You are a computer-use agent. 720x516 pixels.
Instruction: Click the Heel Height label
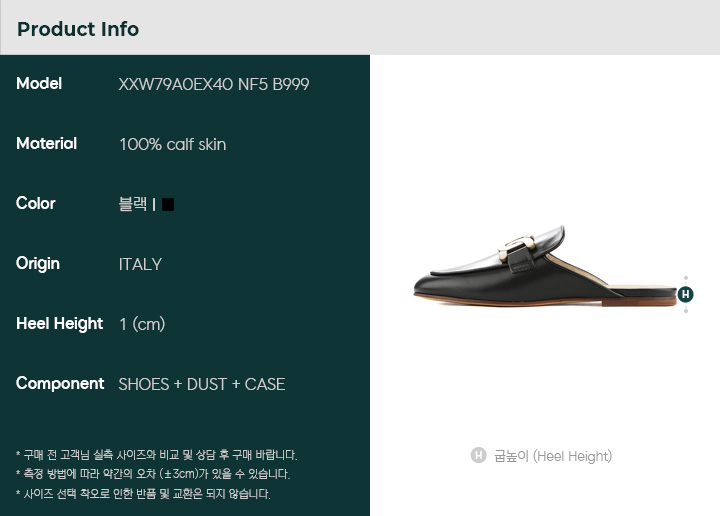59,324
